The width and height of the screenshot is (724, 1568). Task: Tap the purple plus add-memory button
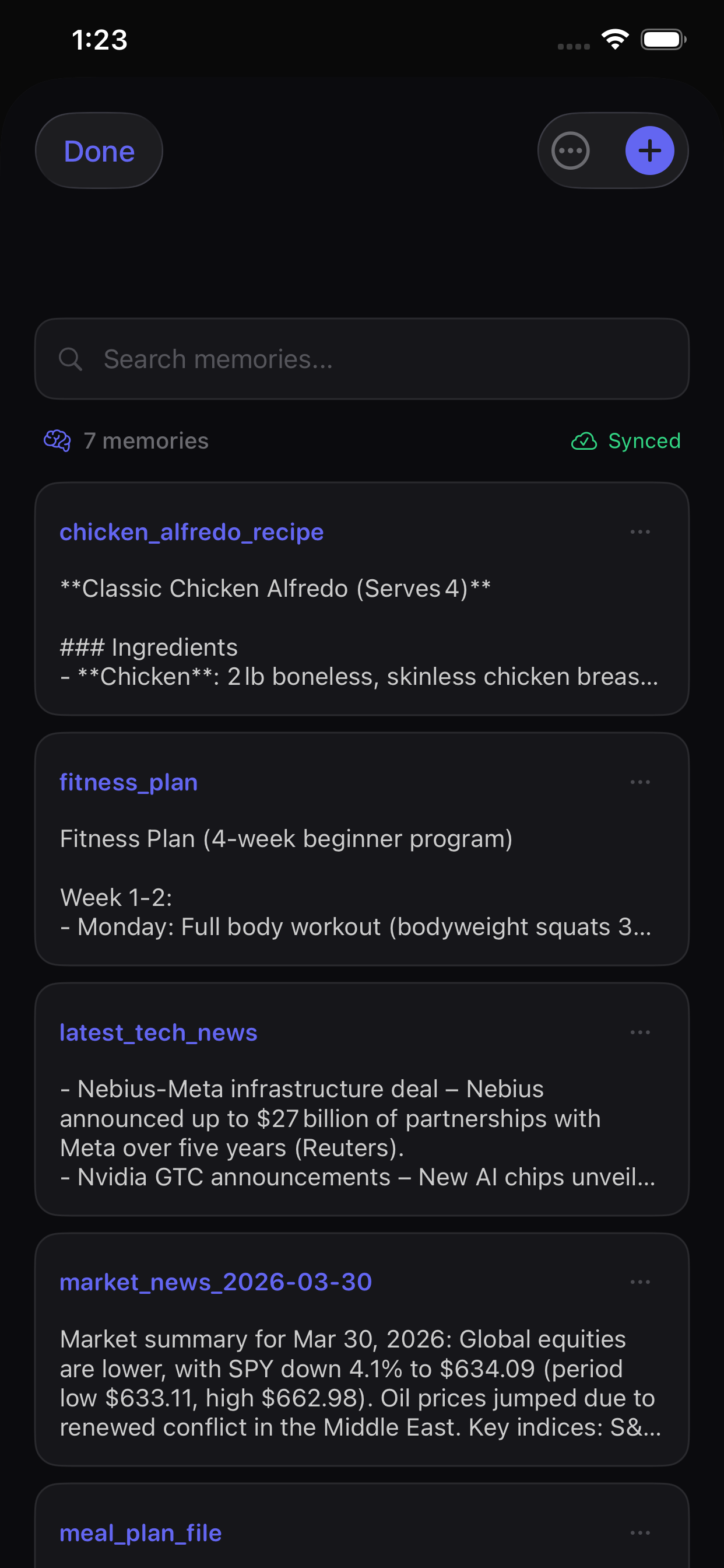[x=649, y=150]
